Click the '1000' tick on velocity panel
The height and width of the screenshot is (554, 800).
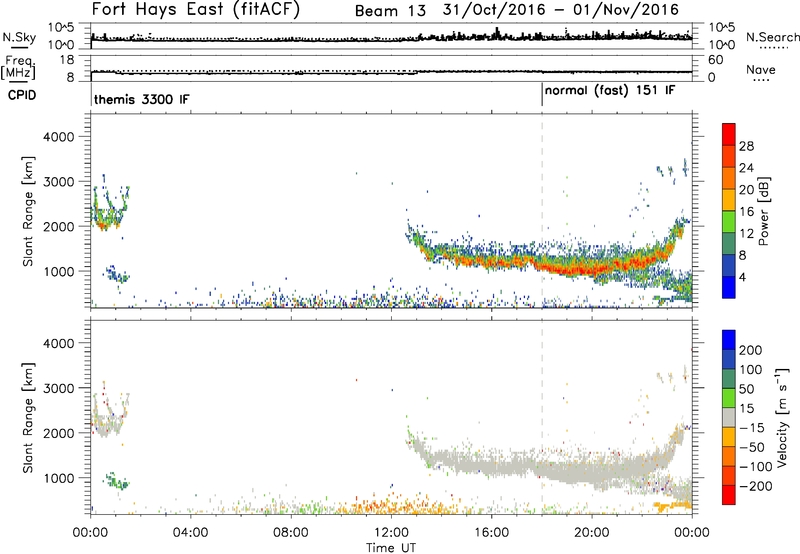[58, 478]
